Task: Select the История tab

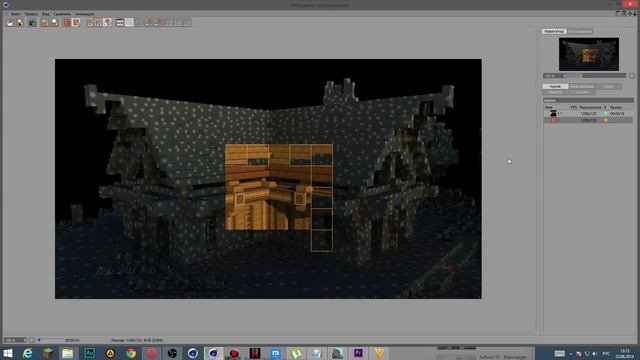Action: (555, 87)
